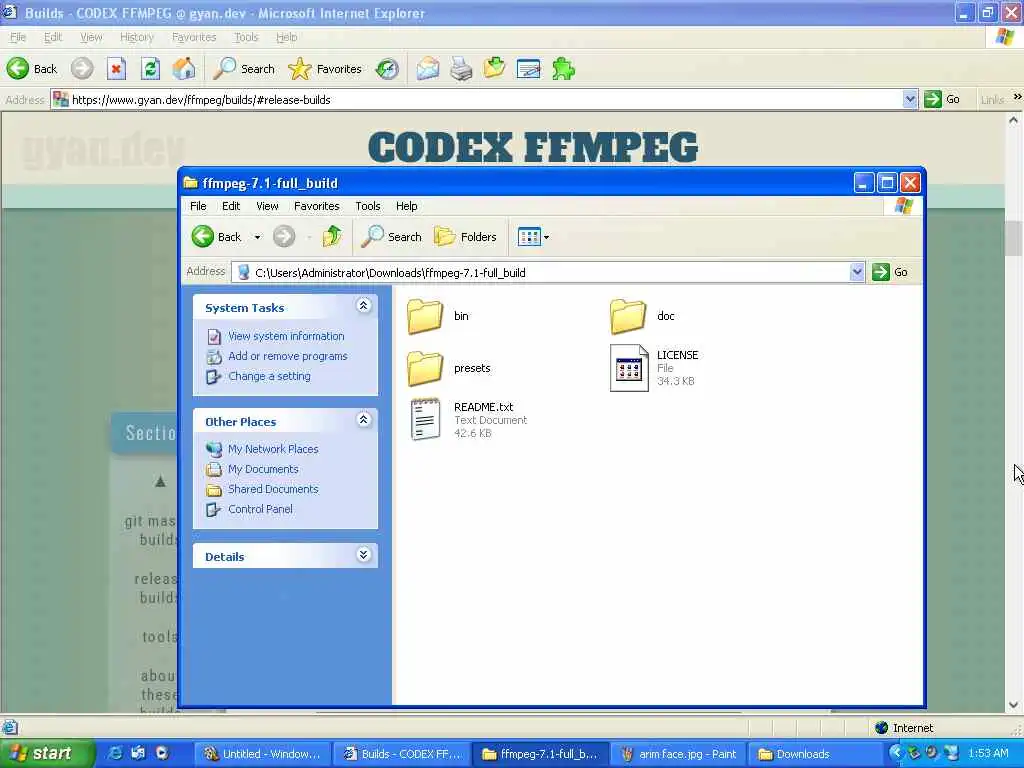The width and height of the screenshot is (1024, 768).
Task: Click the Views icon in the folder toolbar
Action: coord(529,236)
